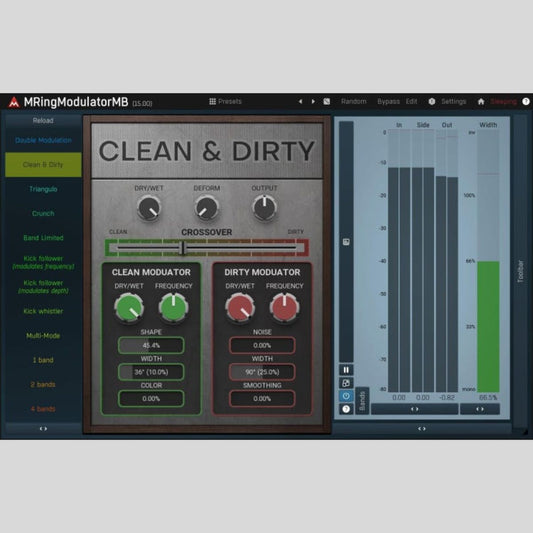Toggle the Bypass button
533x533 pixels.
(389, 101)
